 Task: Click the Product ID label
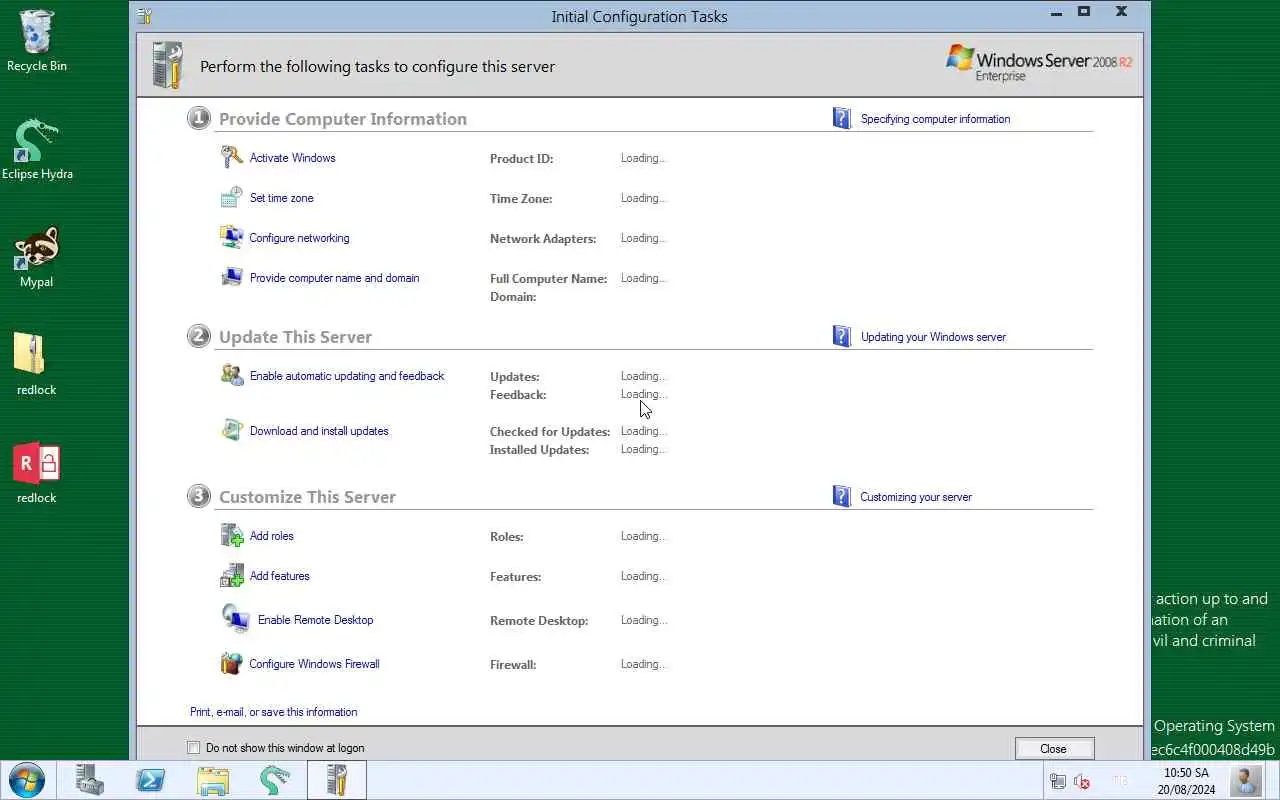(x=521, y=159)
